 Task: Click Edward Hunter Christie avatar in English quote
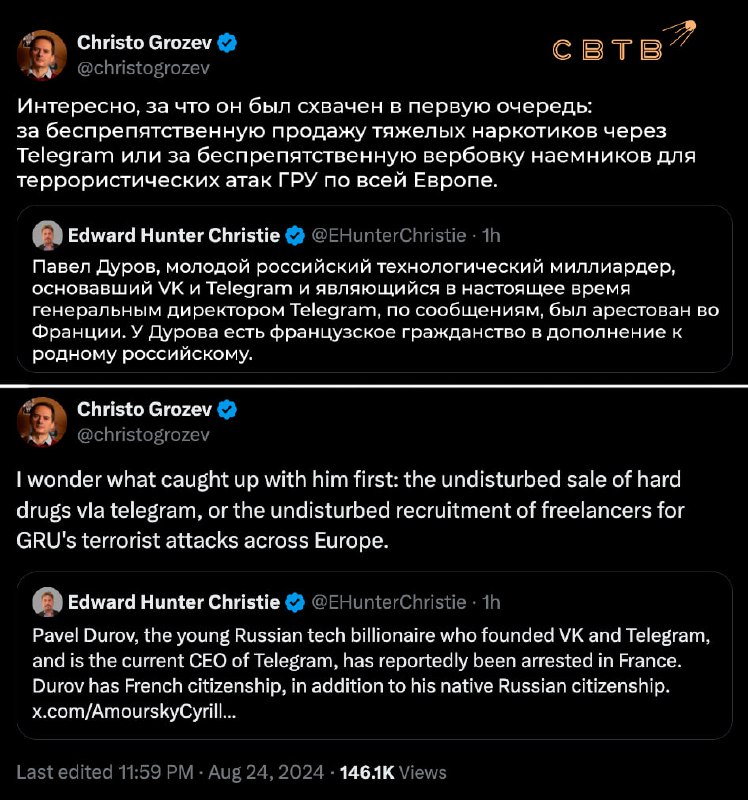[47, 602]
